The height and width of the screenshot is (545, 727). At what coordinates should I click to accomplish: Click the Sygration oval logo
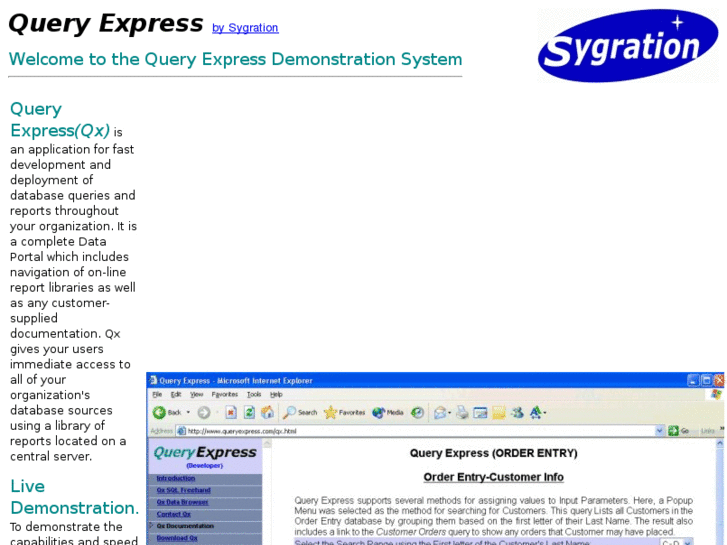point(628,45)
